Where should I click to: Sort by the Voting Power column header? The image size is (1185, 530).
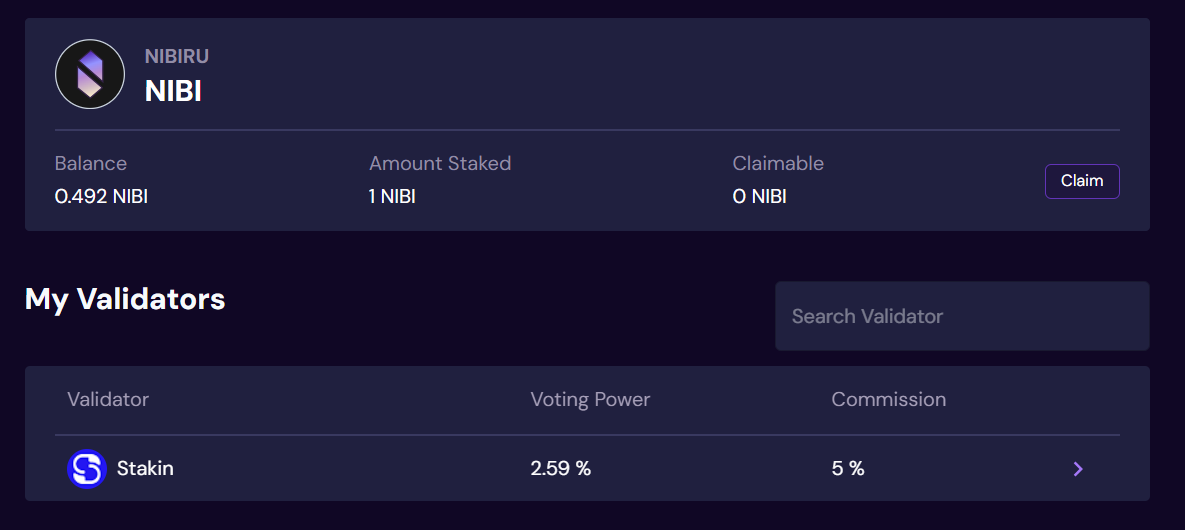590,399
